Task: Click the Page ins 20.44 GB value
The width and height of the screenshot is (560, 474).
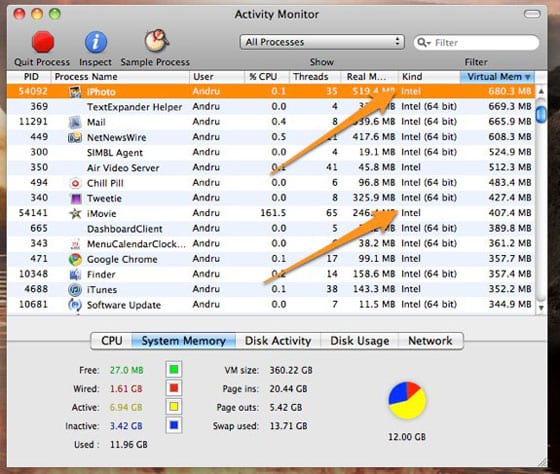Action: 289,389
